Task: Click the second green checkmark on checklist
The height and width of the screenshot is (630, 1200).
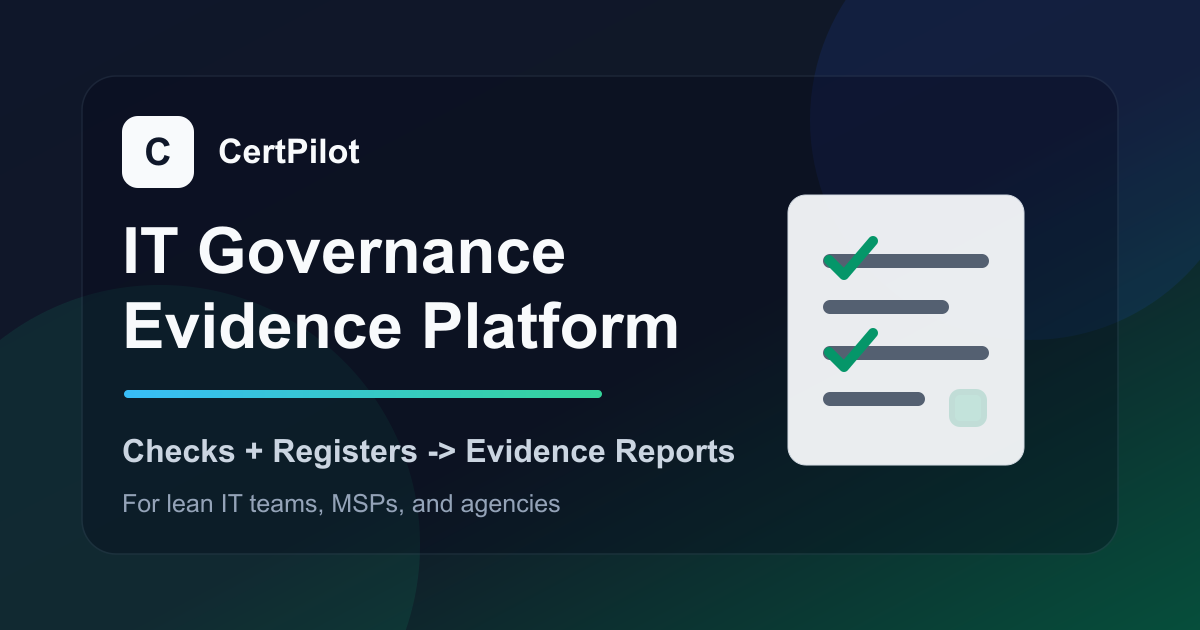Action: coord(850,350)
